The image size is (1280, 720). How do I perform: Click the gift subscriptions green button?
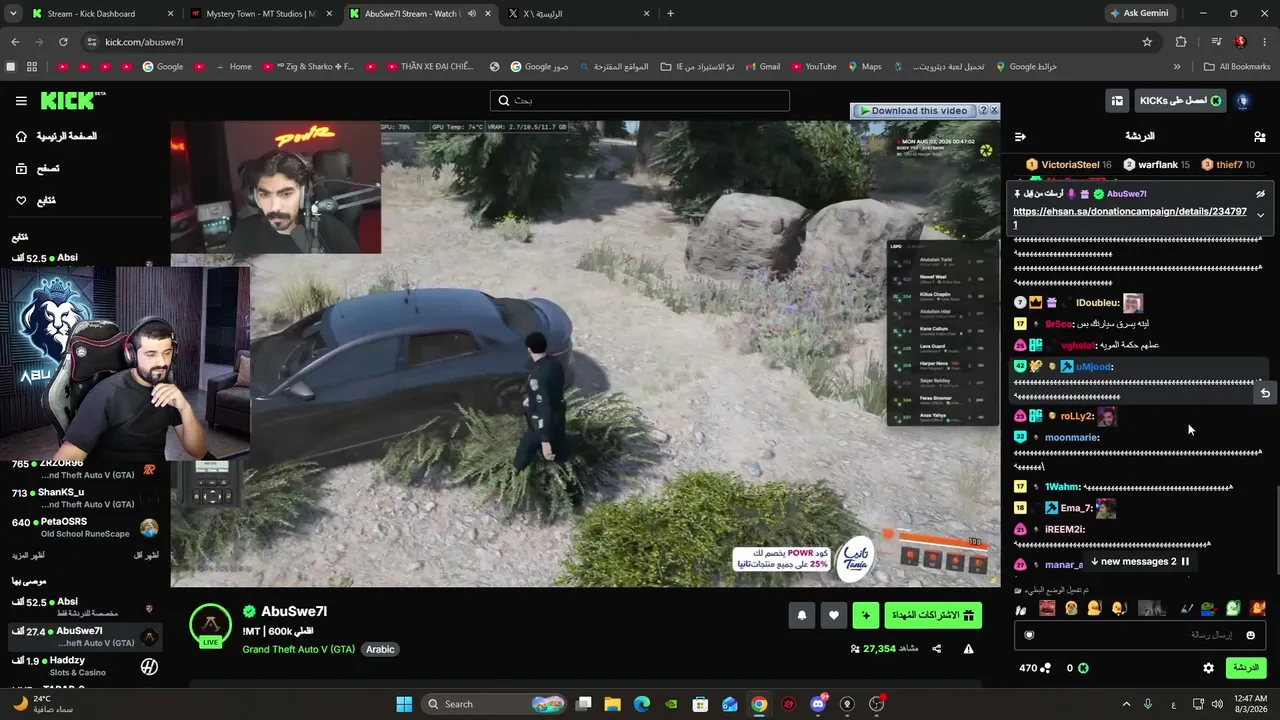(933, 616)
